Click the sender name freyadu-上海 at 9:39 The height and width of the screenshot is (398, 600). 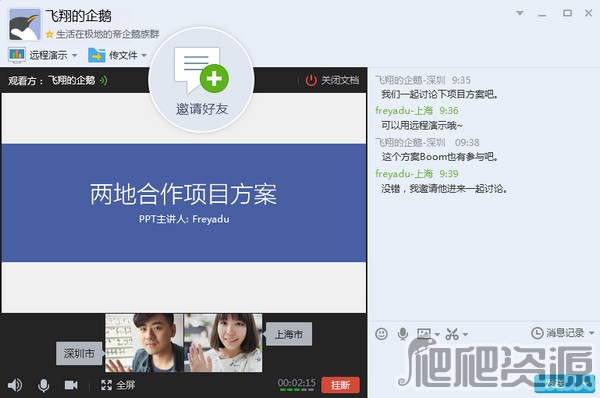(404, 174)
